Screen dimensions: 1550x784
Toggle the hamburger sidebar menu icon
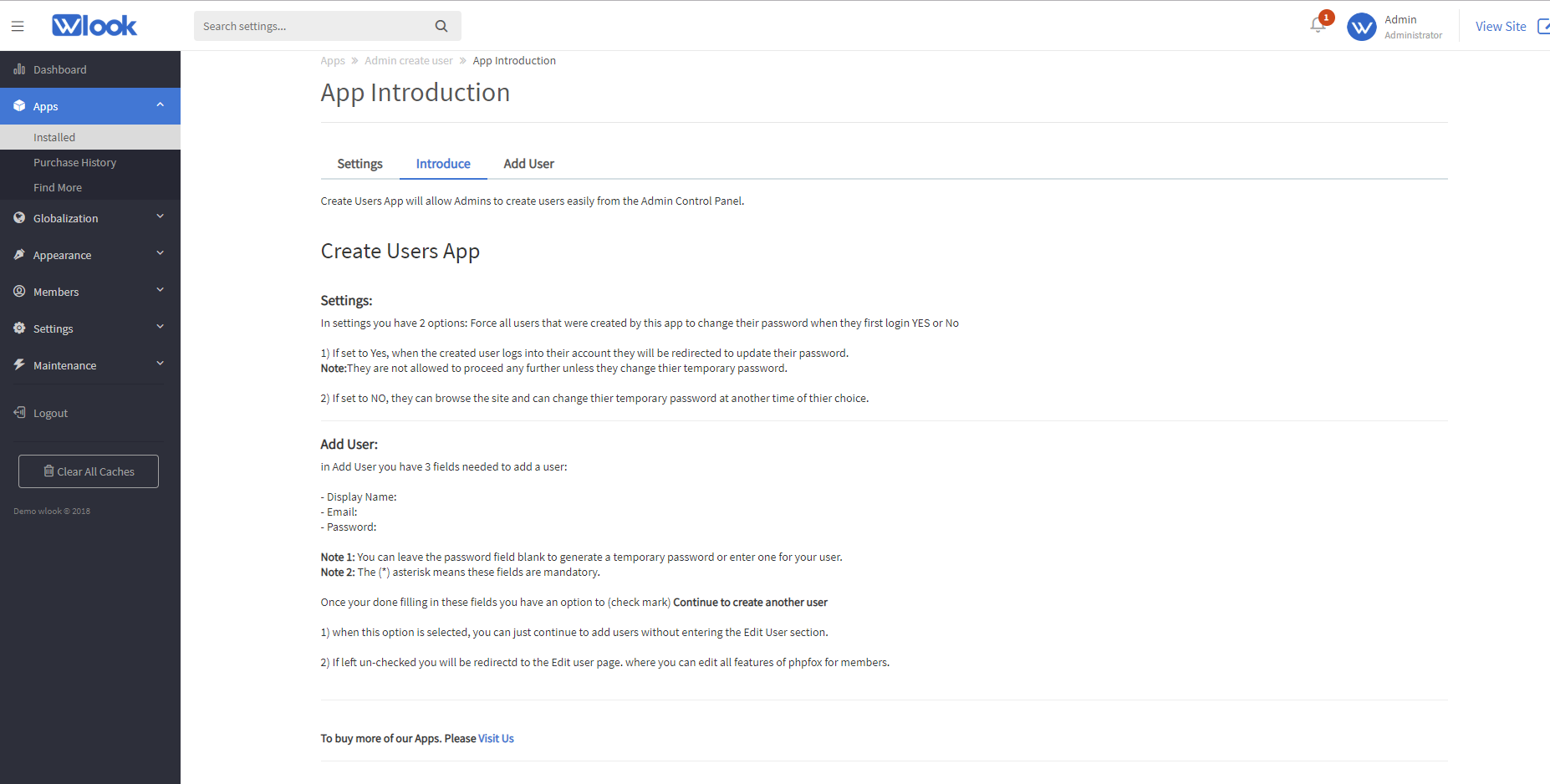[x=18, y=26]
